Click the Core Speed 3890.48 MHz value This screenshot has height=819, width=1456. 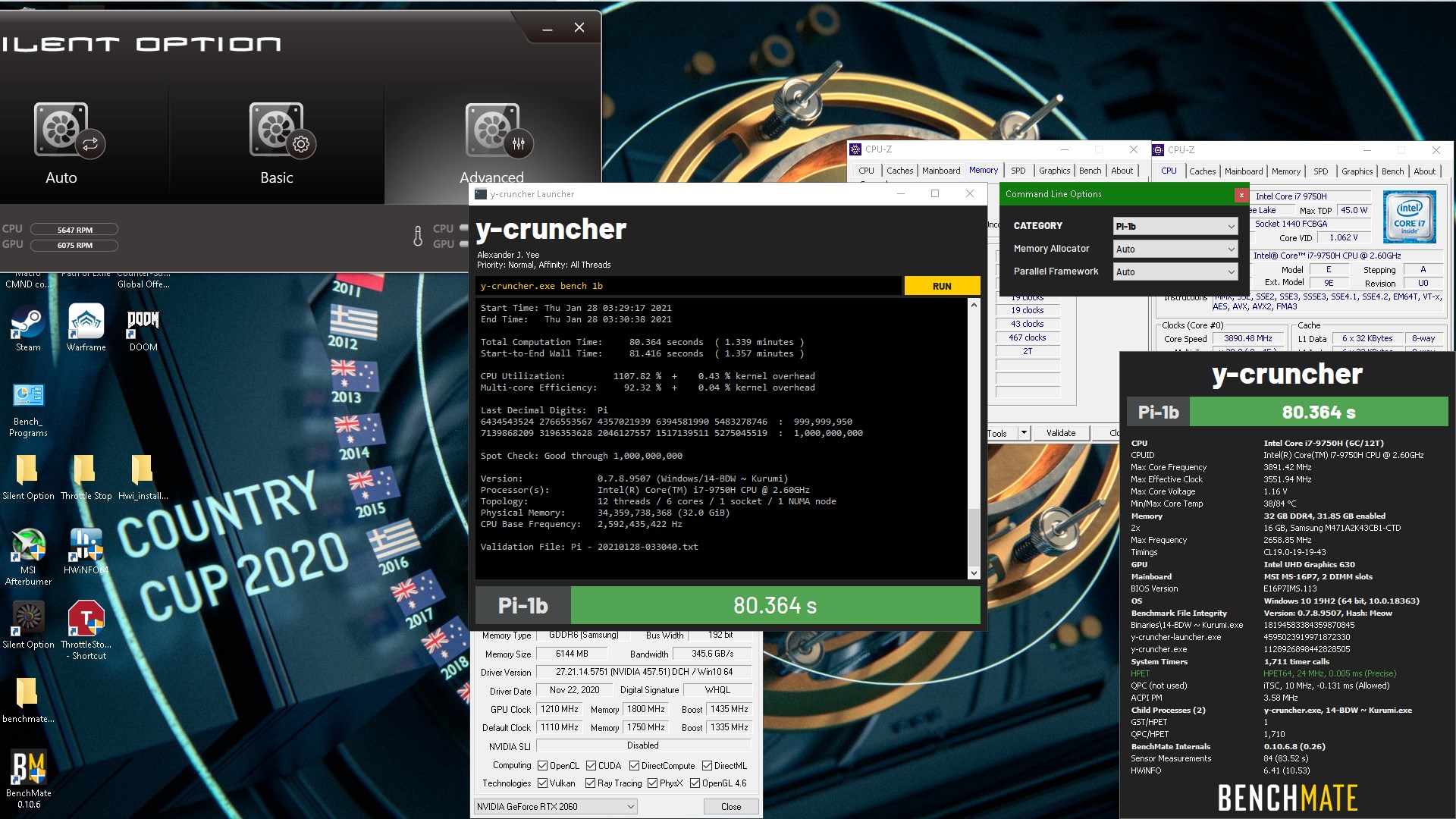pos(1247,339)
